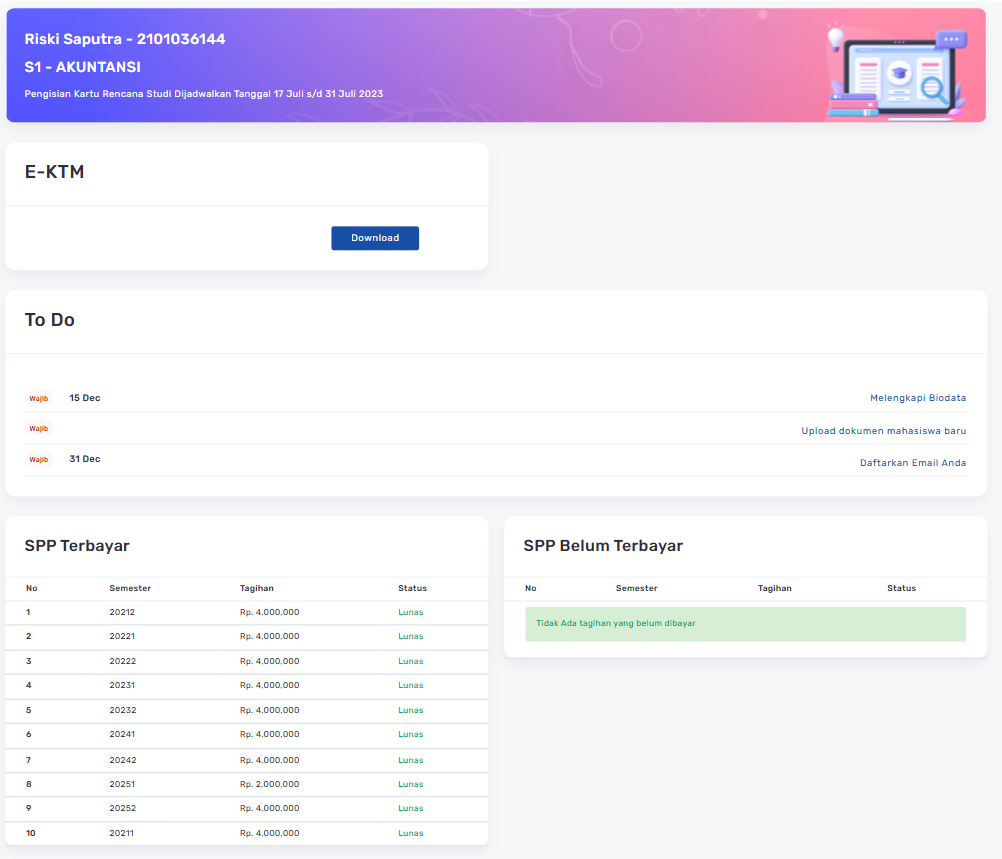The width and height of the screenshot is (1002, 859).
Task: Click the Pengisian Kartu Rencana Studi notice
Action: coord(204,94)
